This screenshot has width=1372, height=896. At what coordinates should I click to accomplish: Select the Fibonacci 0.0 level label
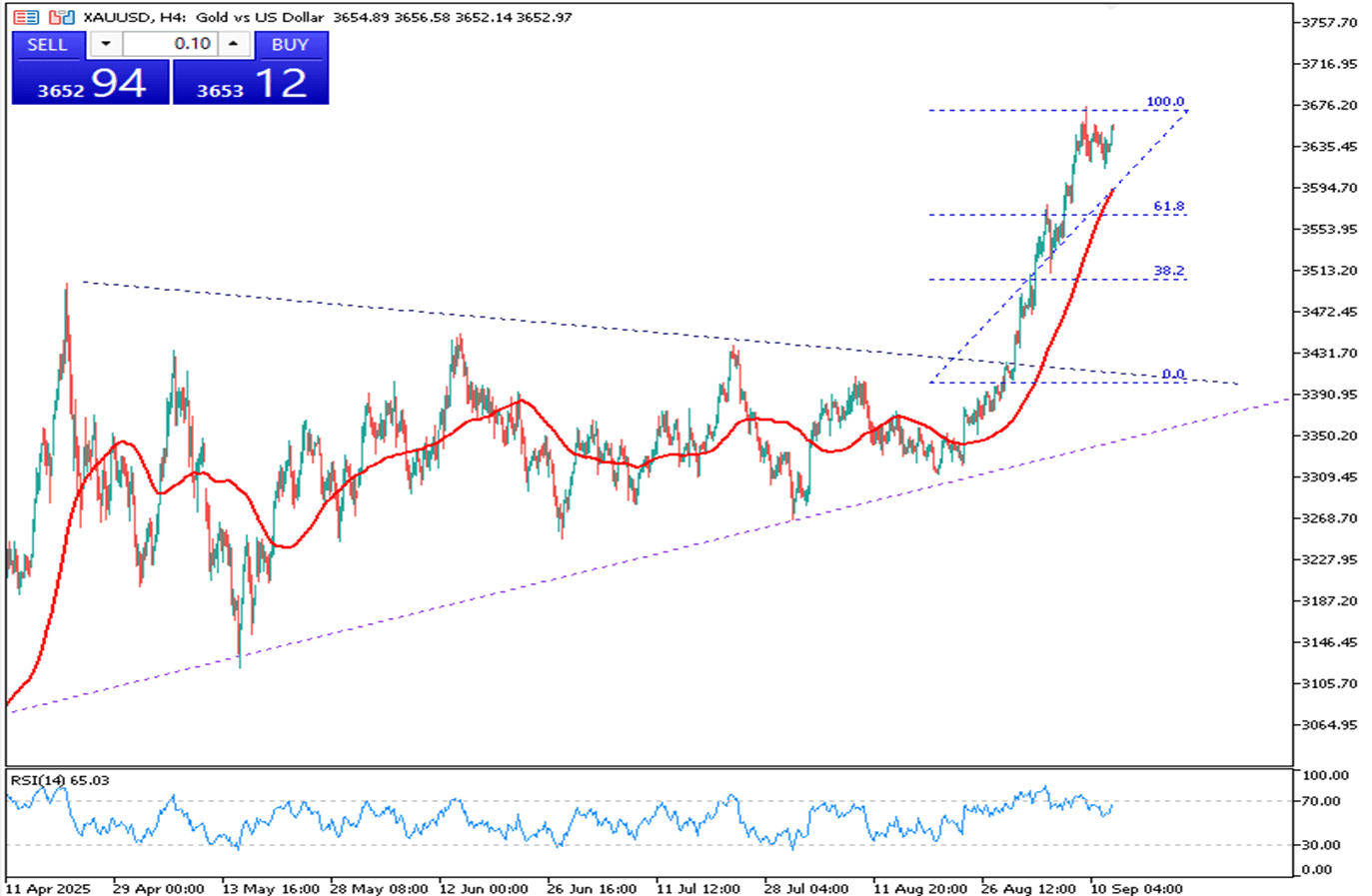click(x=1172, y=375)
